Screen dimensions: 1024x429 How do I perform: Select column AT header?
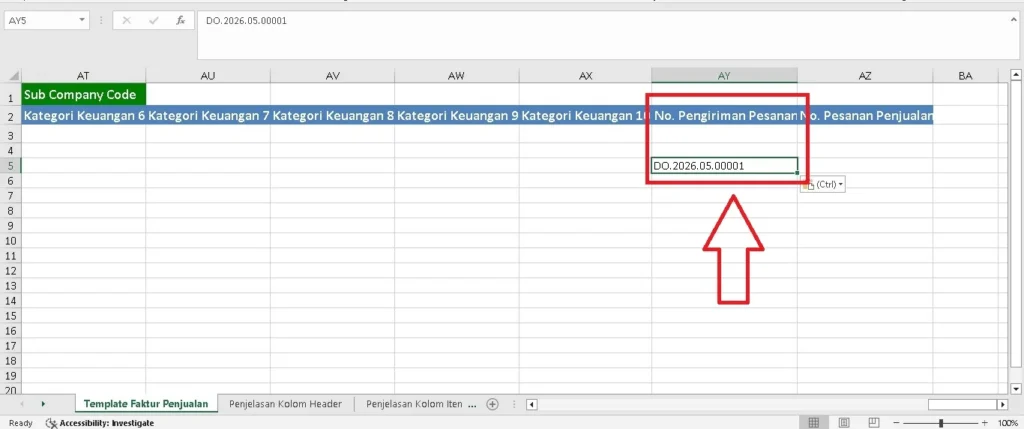84,76
